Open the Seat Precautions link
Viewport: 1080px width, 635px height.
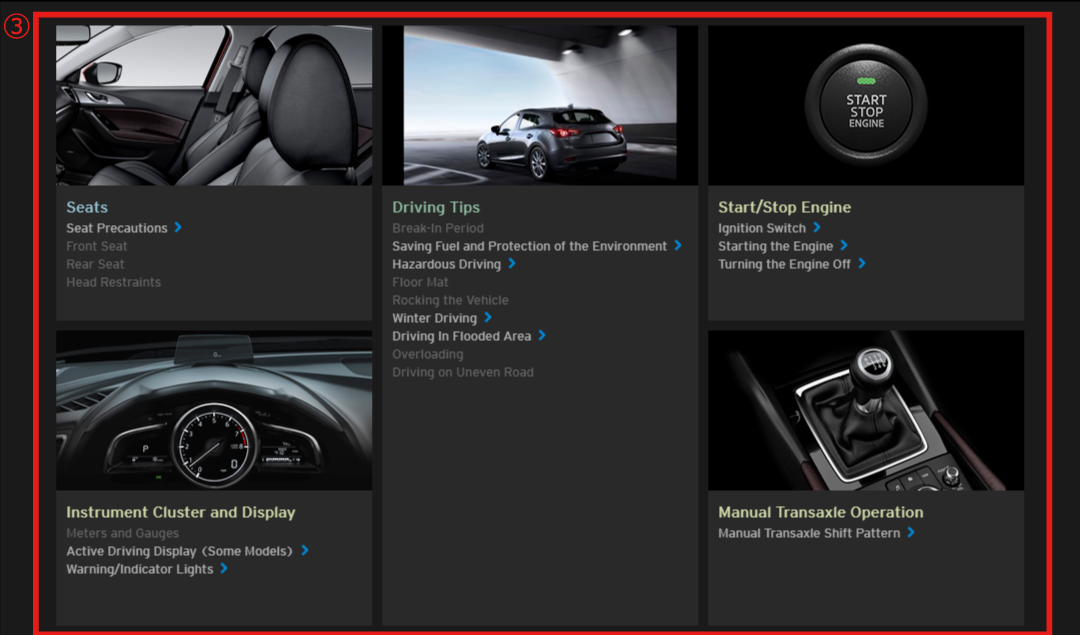(x=117, y=228)
